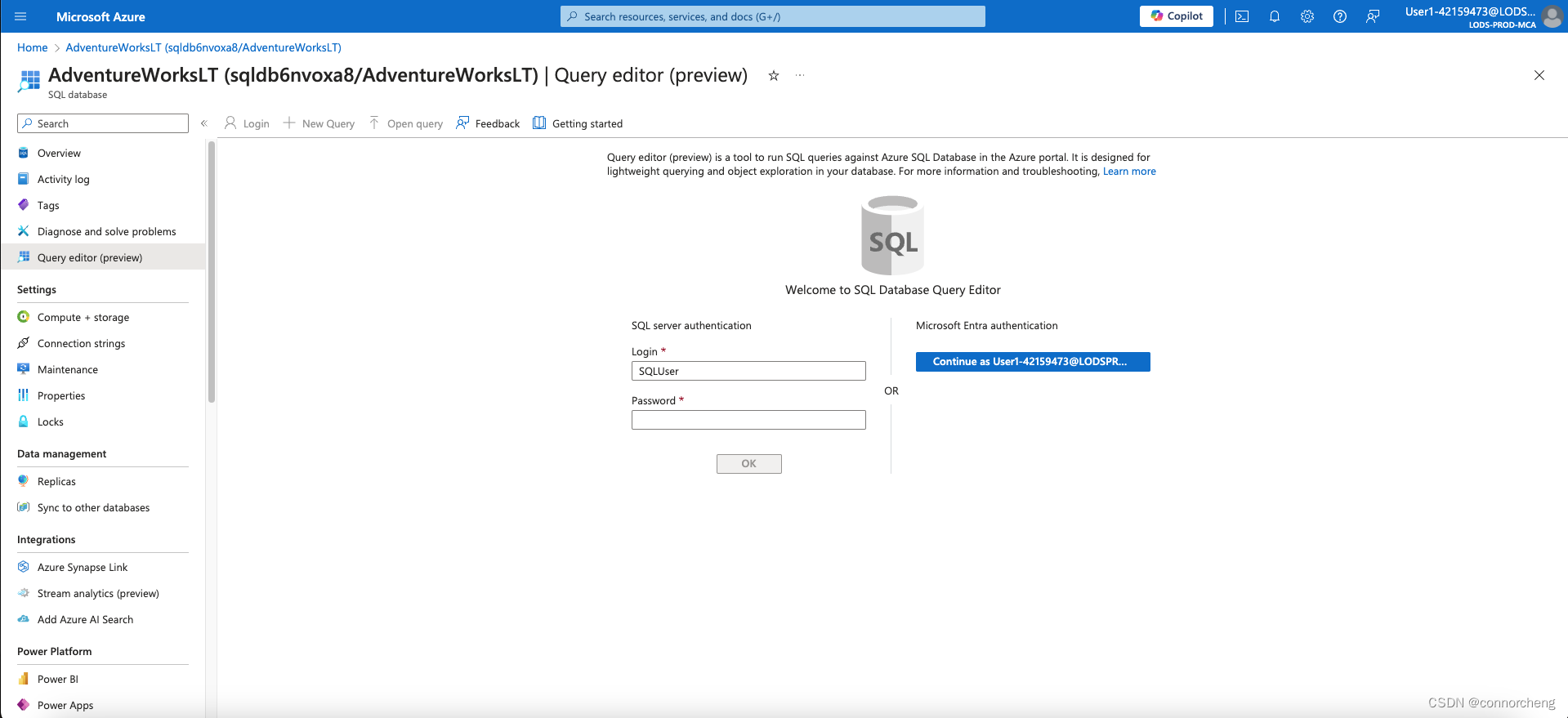The height and width of the screenshot is (718, 1568).
Task: Click the SQL database icon next to title
Action: click(29, 81)
